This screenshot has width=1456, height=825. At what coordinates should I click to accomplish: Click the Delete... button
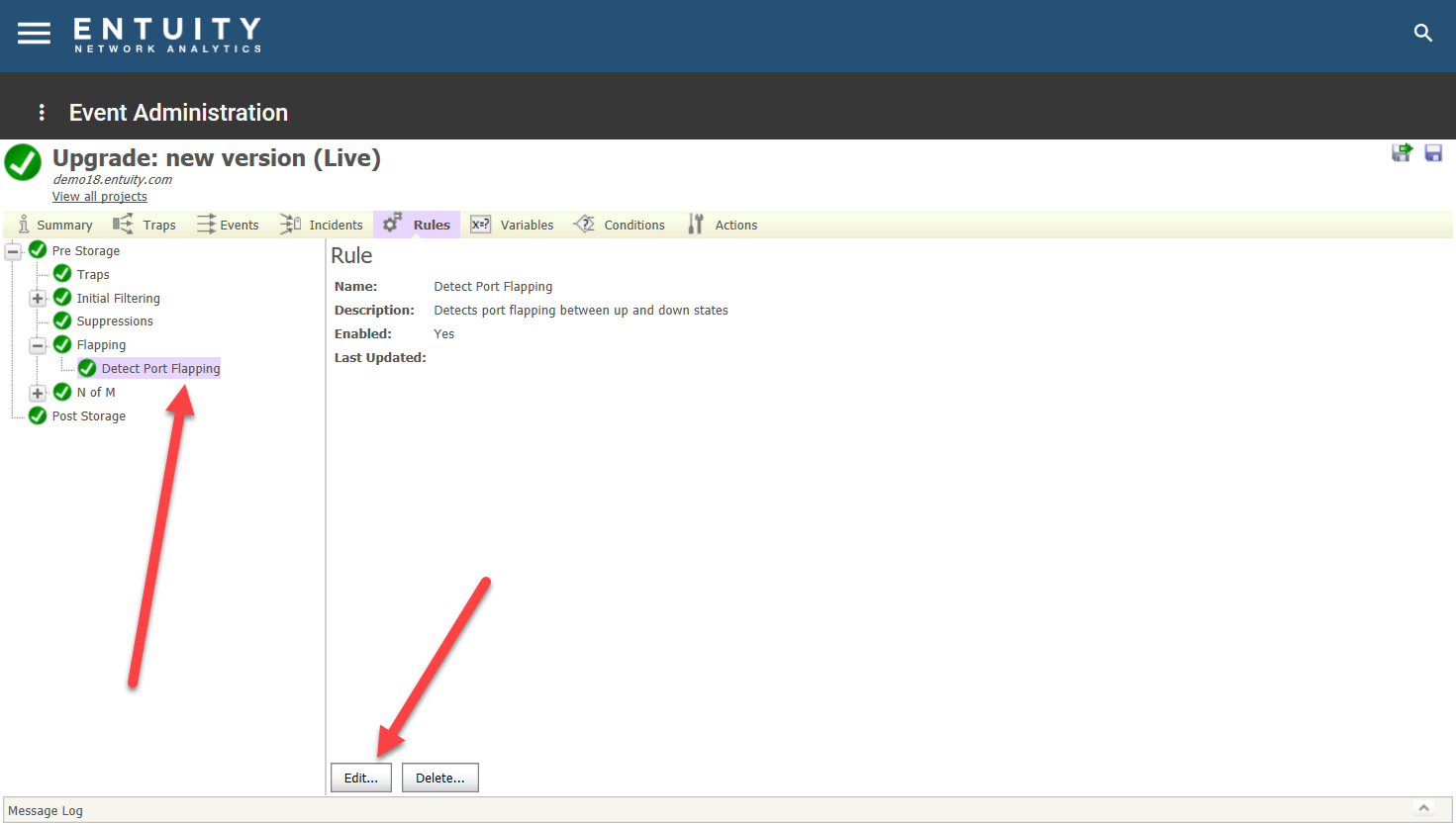pyautogui.click(x=440, y=778)
